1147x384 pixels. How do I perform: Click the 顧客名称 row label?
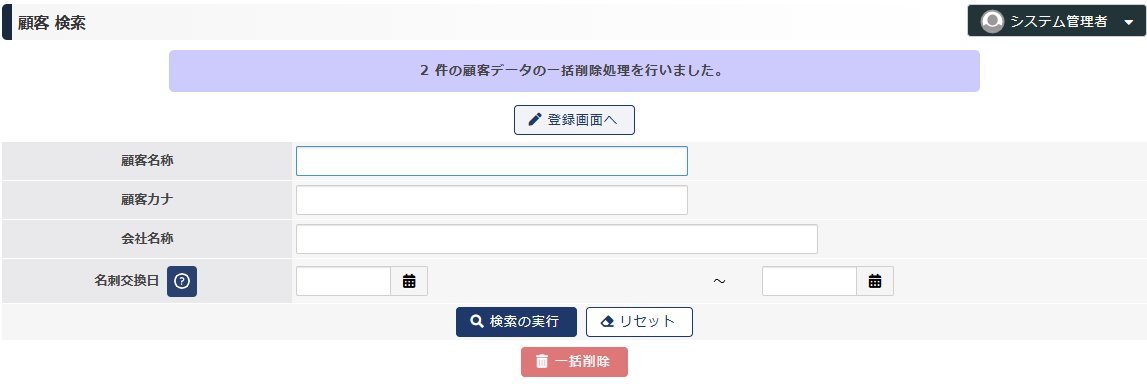click(x=147, y=161)
